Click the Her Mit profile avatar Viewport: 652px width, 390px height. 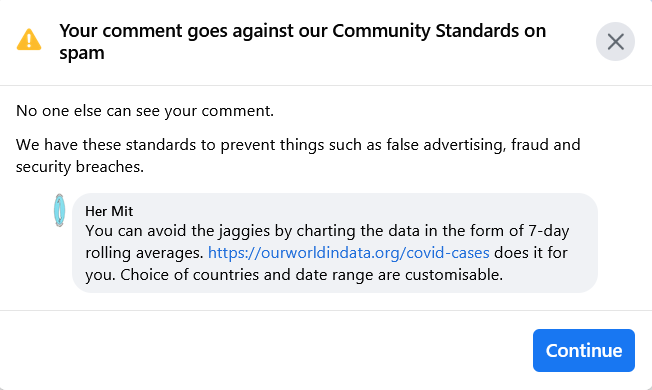coord(59,210)
